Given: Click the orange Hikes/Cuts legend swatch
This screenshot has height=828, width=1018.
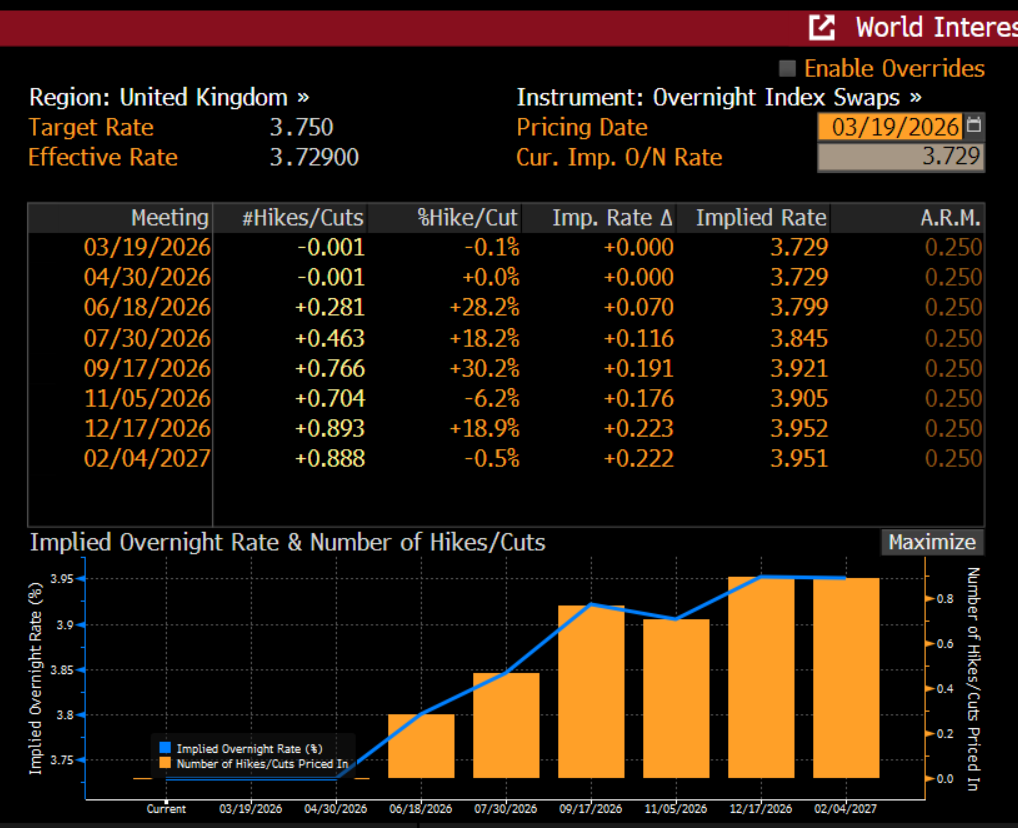Looking at the screenshot, I should tap(166, 763).
